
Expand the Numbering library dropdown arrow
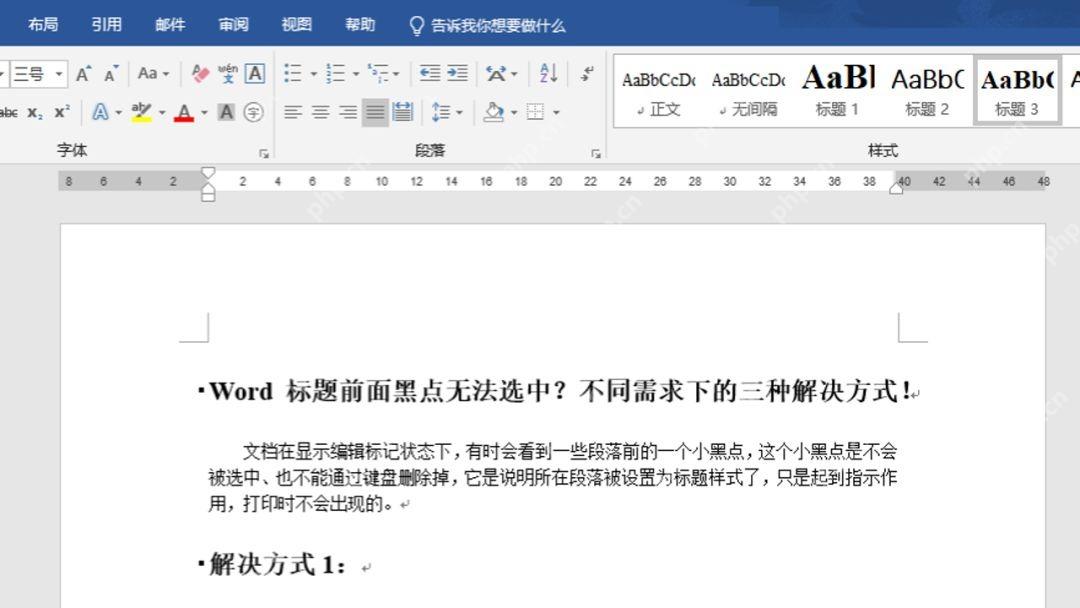(356, 74)
